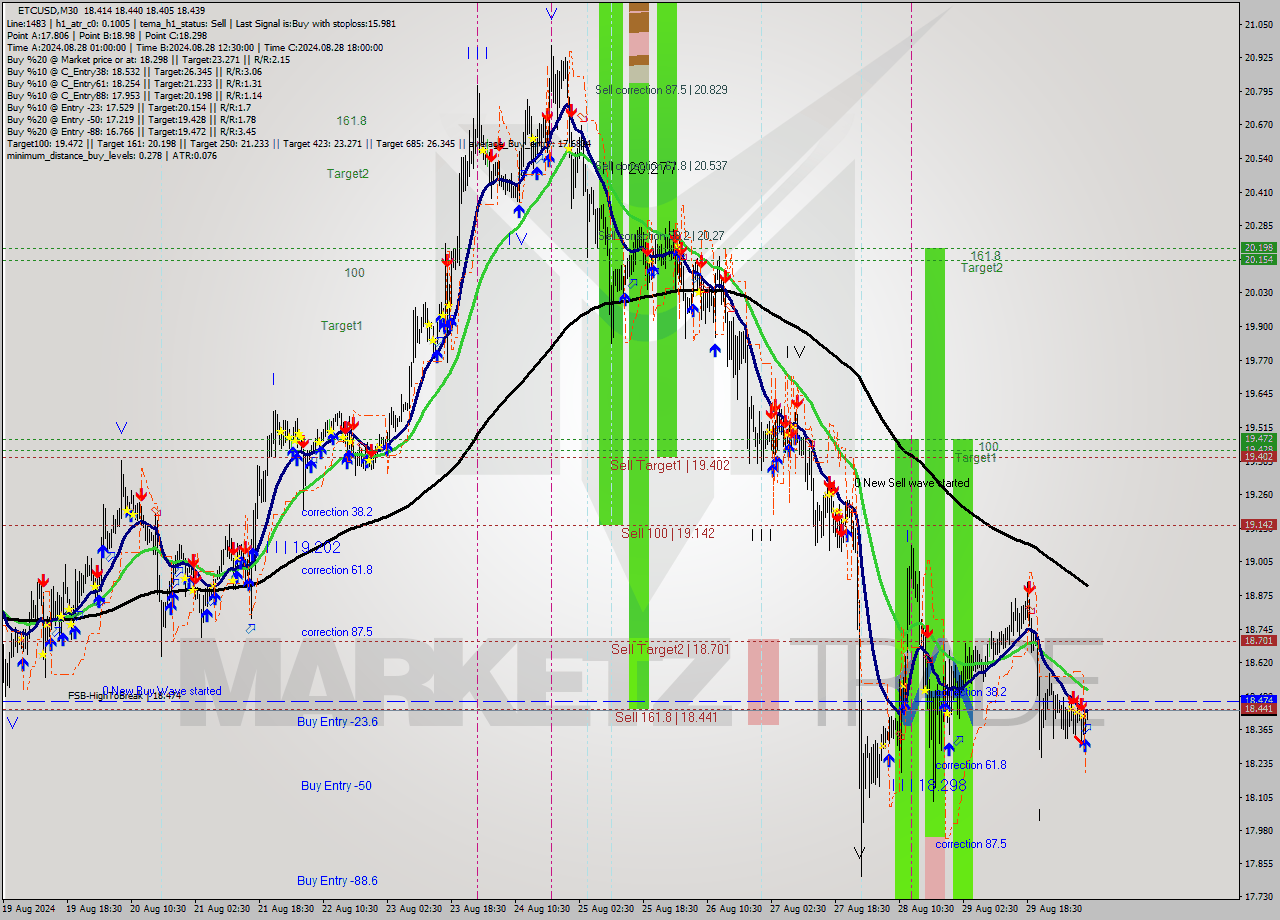Image resolution: width=1280 pixels, height=920 pixels.
Task: Click the 'Line:1483' indicator info line
Action: coord(201,23)
